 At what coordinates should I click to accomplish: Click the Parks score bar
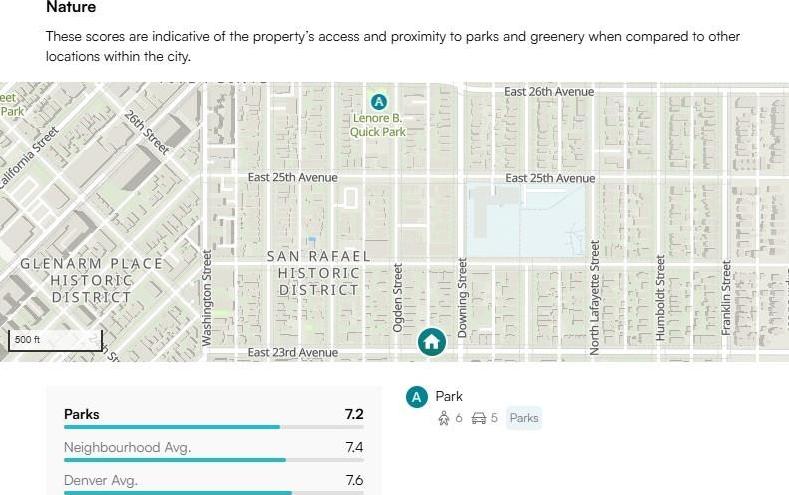tap(214, 427)
